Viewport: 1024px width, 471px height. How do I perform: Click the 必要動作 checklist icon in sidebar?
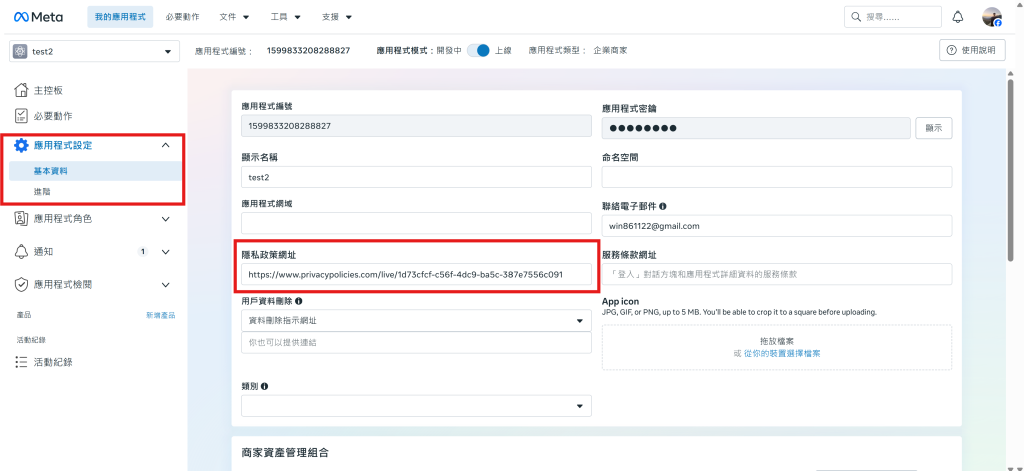(x=21, y=116)
